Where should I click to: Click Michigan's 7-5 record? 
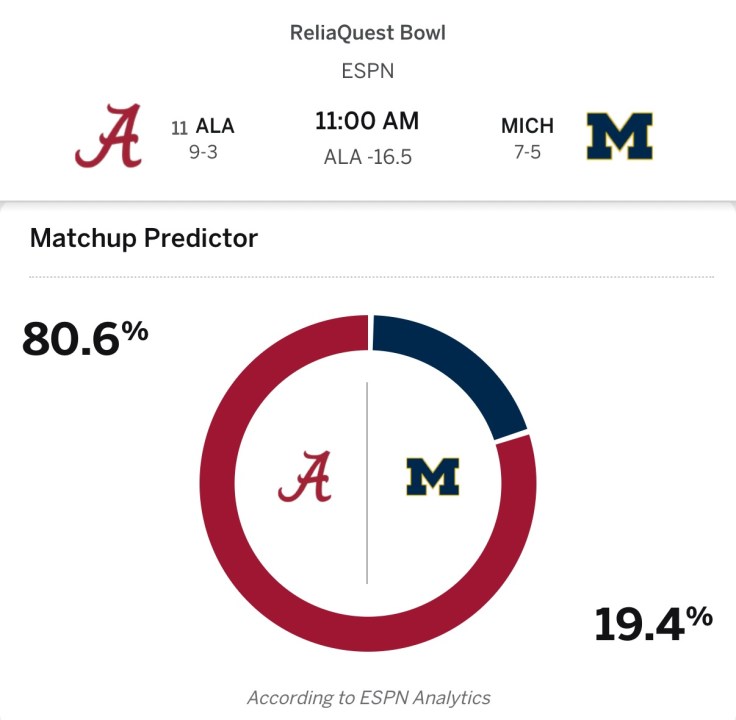[527, 155]
